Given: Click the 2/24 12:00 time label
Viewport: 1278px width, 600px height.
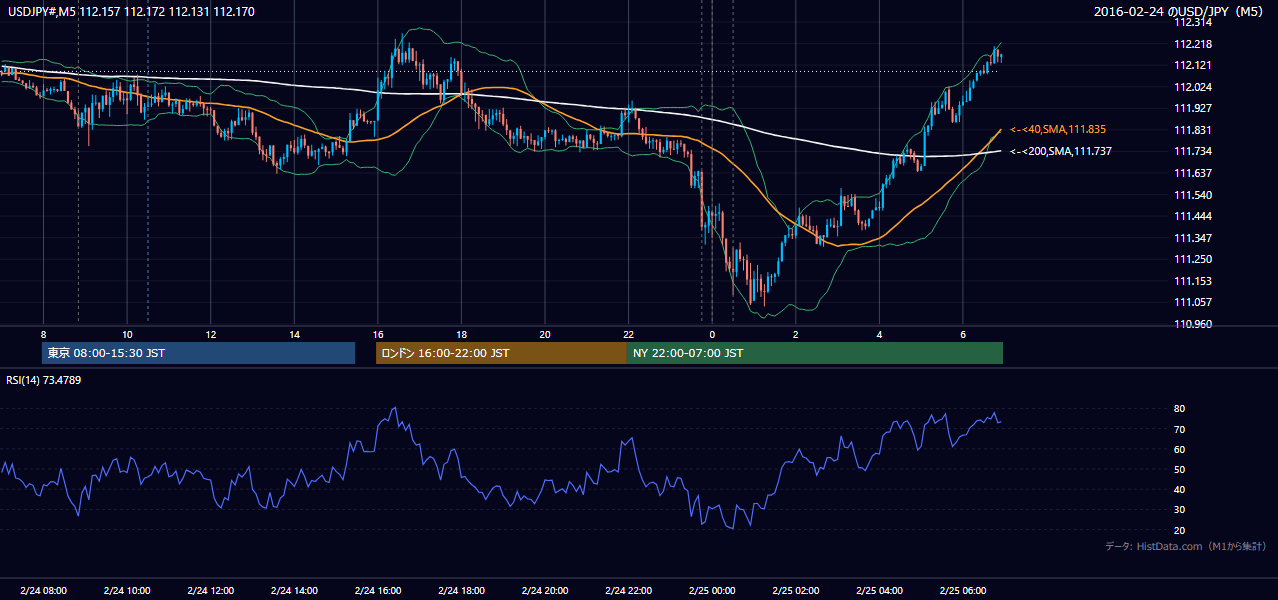Looking at the screenshot, I should (210, 591).
